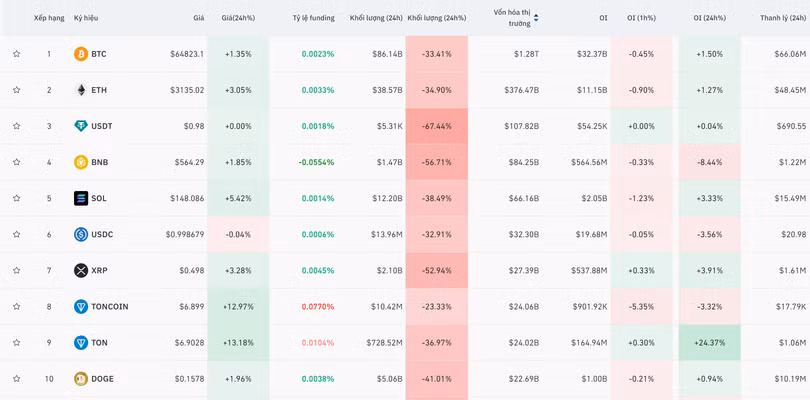Toggle favorite star for TONCOIN row

[x=17, y=306]
